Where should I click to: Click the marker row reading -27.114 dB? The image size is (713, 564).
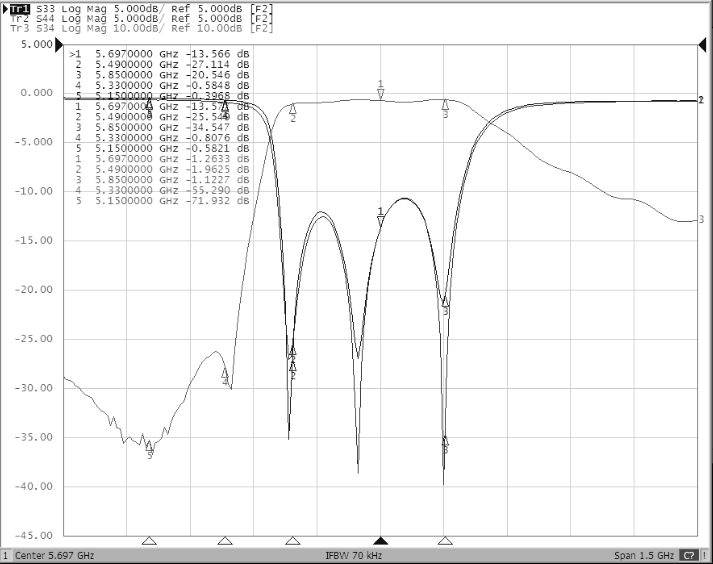coord(160,64)
